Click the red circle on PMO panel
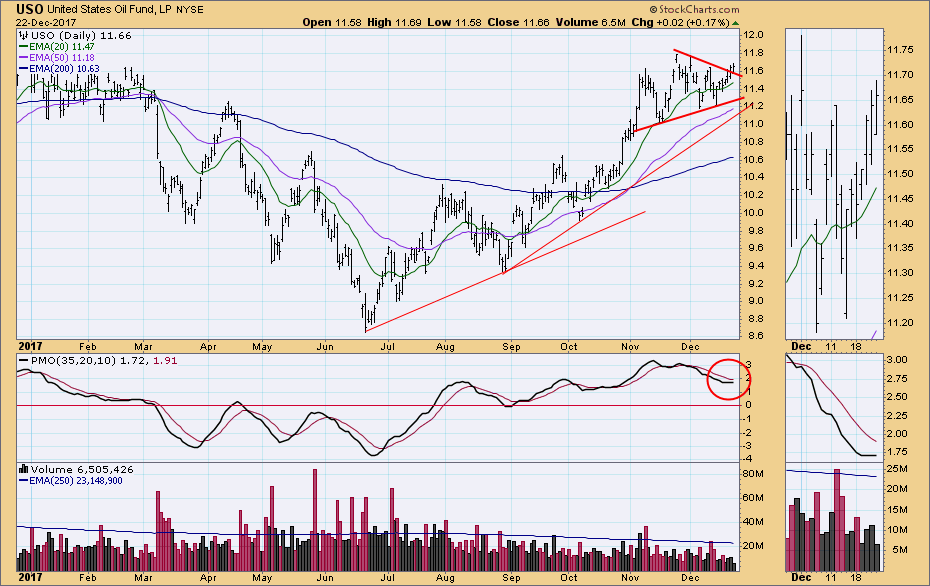The height and width of the screenshot is (586, 930). (x=728, y=380)
